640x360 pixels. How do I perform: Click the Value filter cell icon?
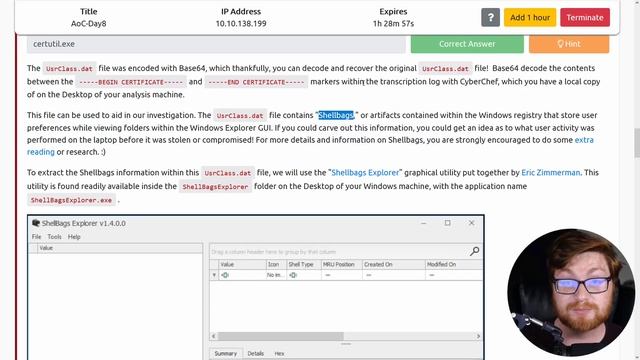(225, 275)
